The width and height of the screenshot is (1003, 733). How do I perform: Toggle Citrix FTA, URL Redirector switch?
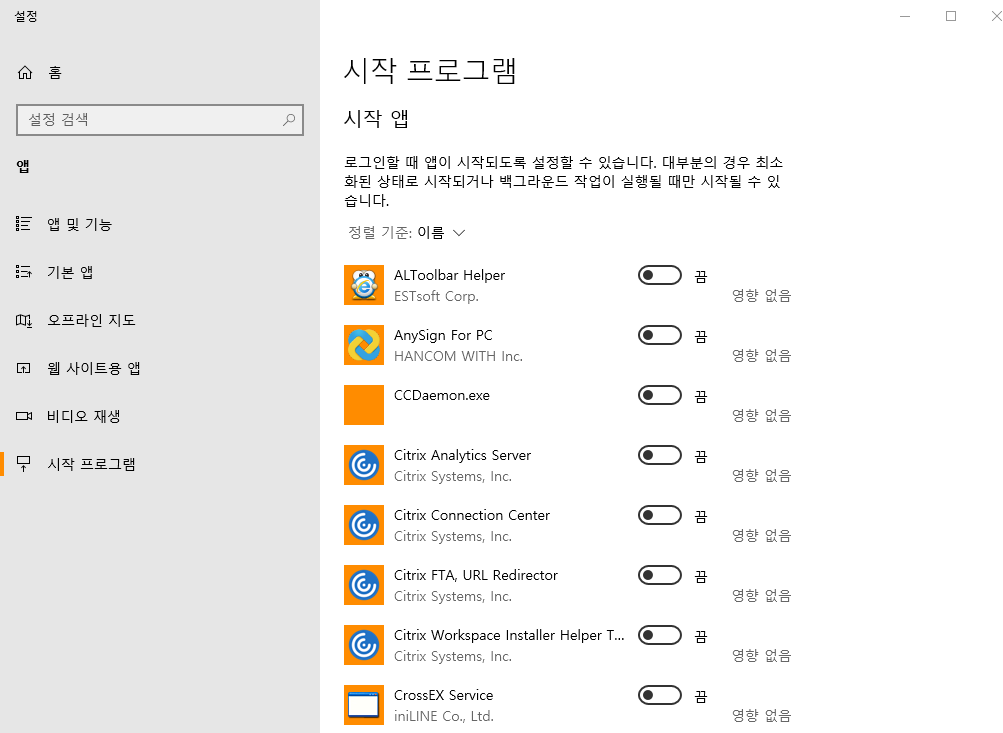[659, 575]
